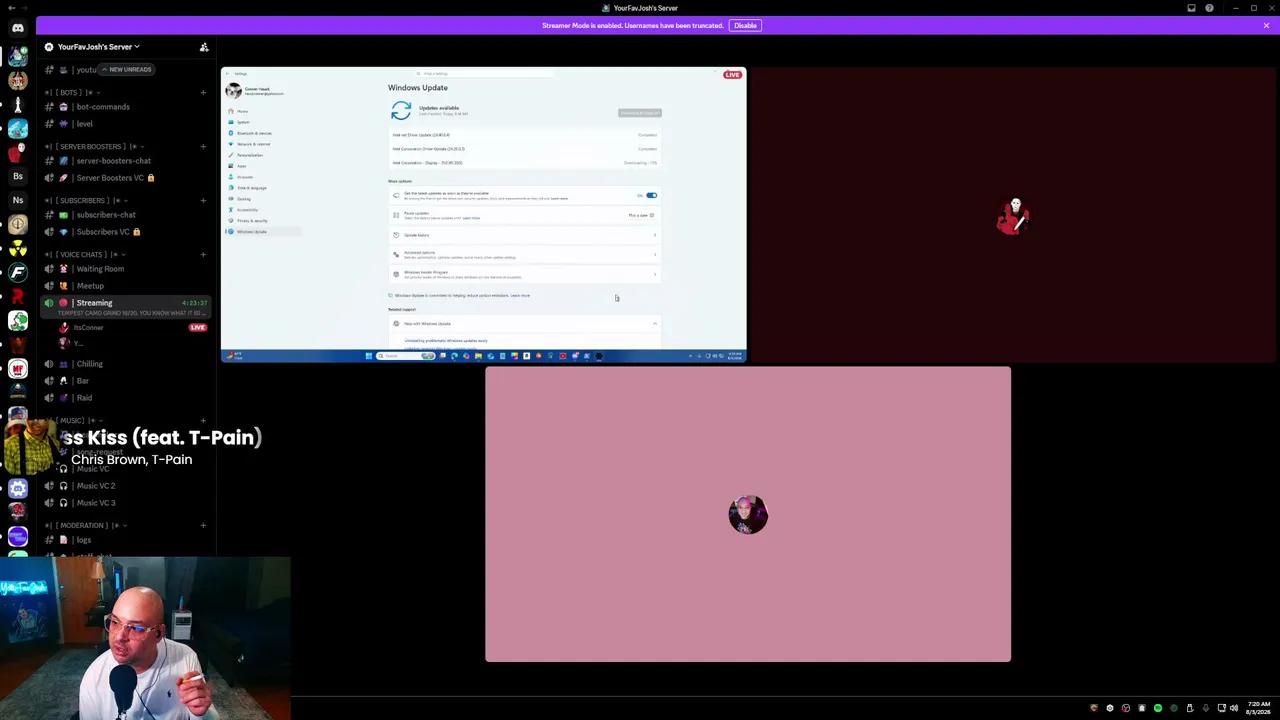The image size is (1280, 720).
Task: Open the bot-commands channel
Action: [x=126, y=107]
